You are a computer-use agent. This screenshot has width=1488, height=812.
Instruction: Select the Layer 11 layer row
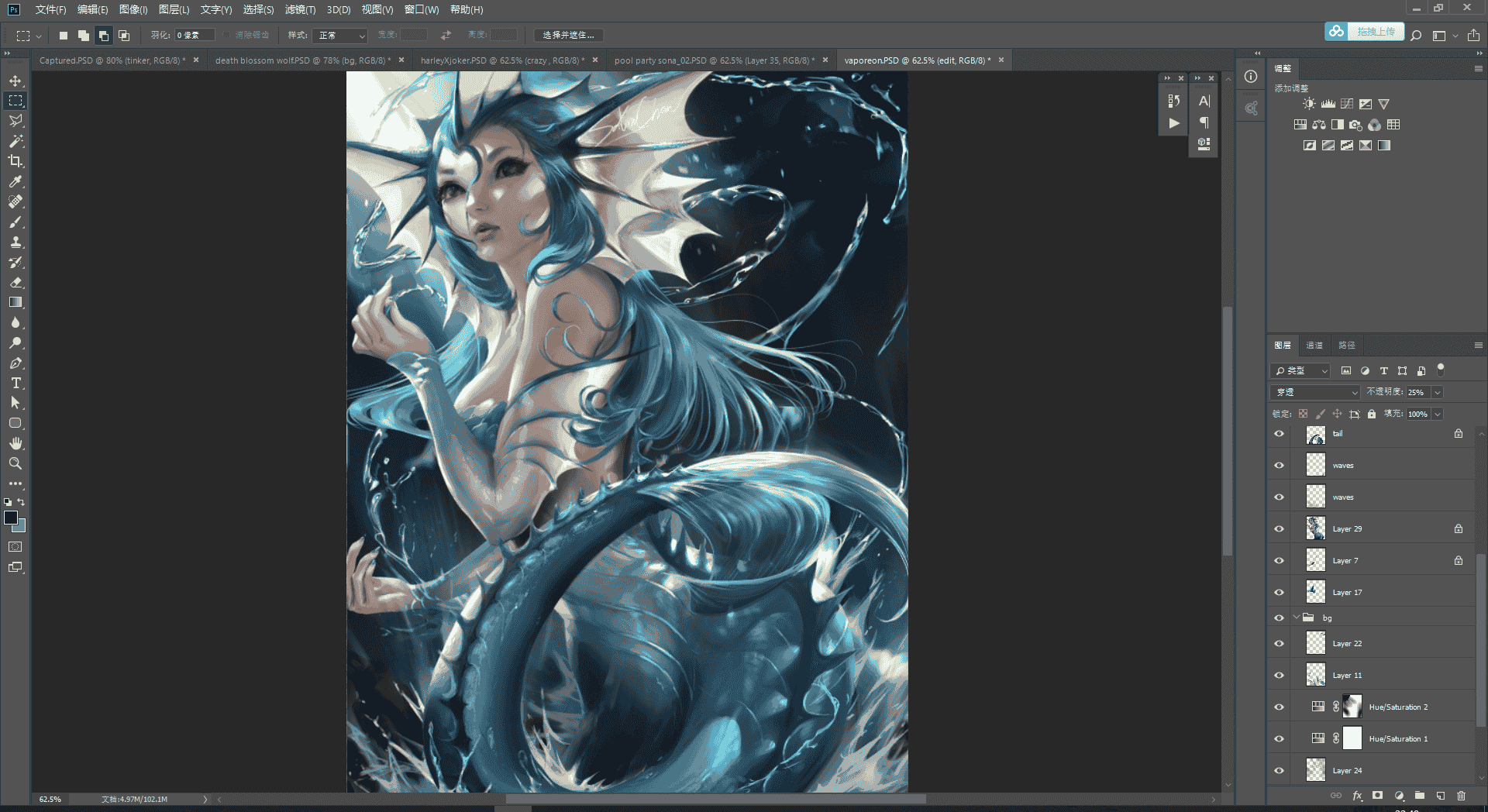coord(1372,675)
